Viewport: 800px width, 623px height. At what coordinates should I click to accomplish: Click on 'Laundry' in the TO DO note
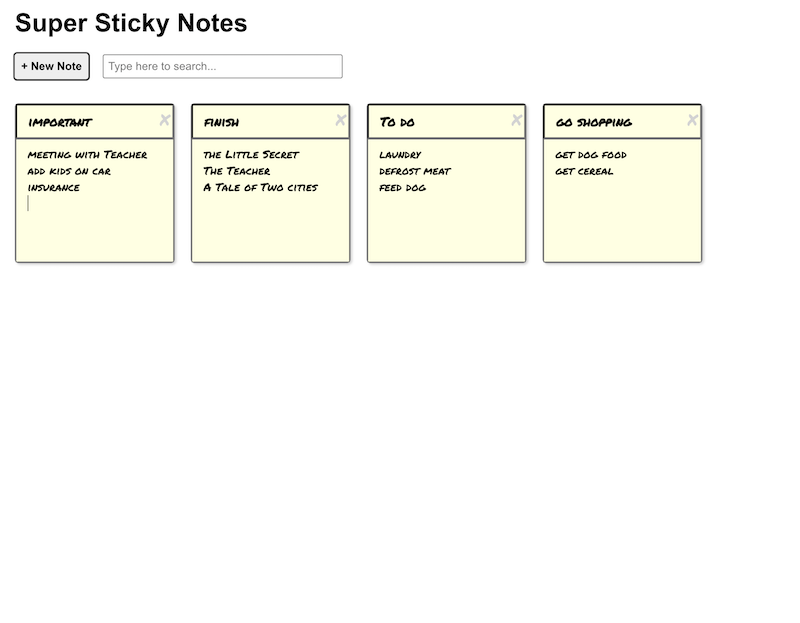click(x=402, y=155)
